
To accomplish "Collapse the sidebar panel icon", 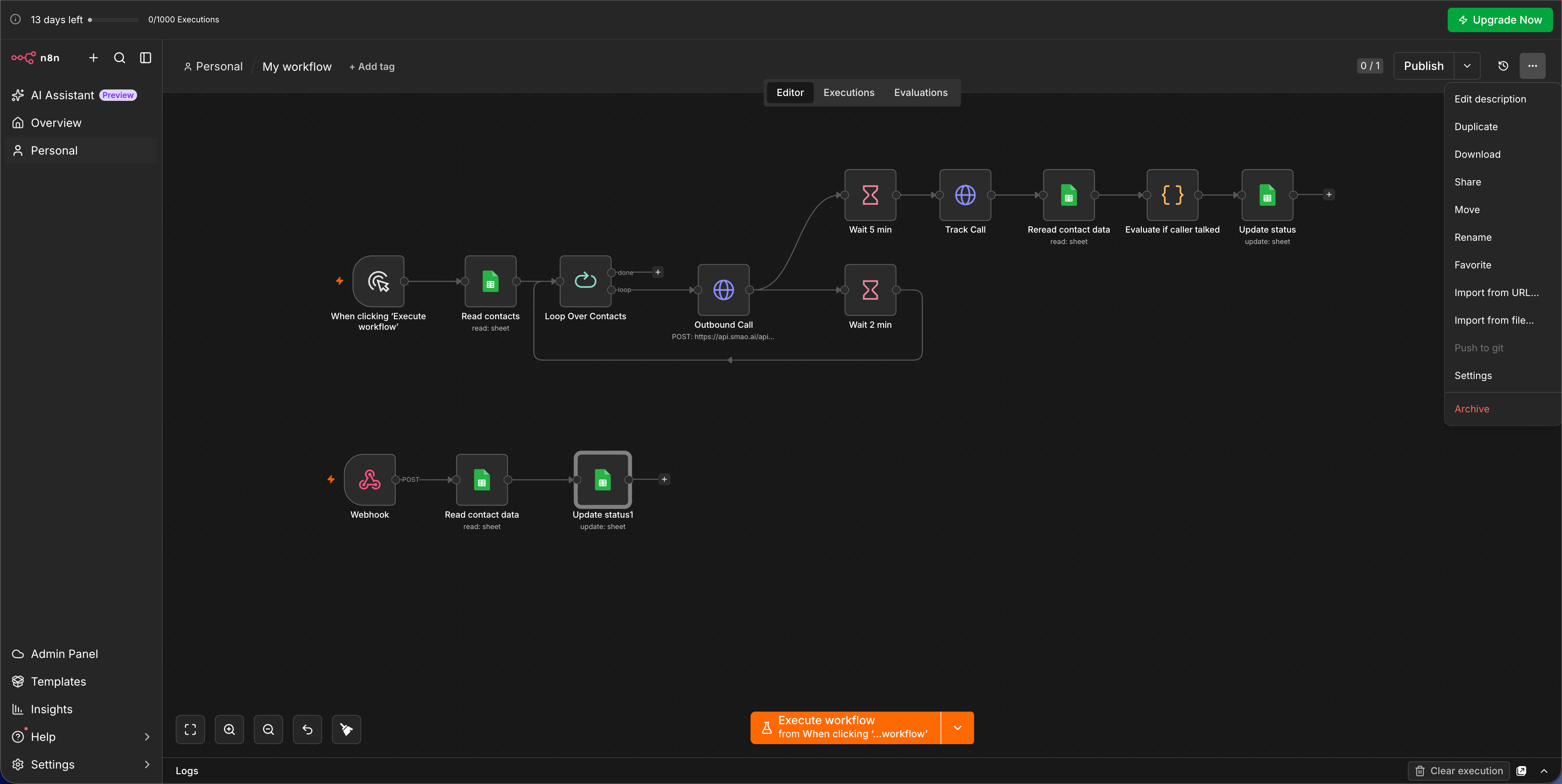I will click(x=146, y=58).
